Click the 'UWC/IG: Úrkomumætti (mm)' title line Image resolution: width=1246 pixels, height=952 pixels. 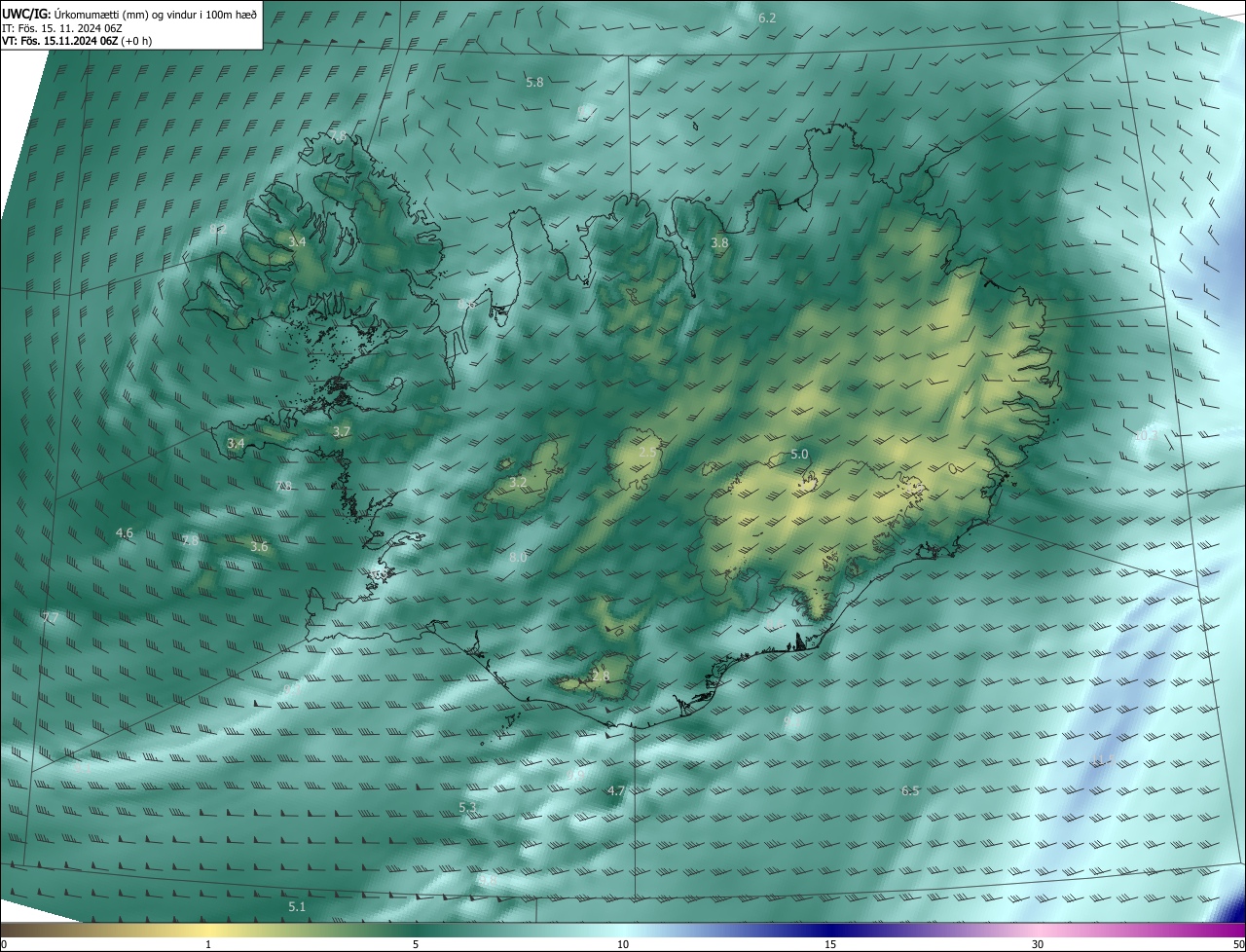point(129,14)
